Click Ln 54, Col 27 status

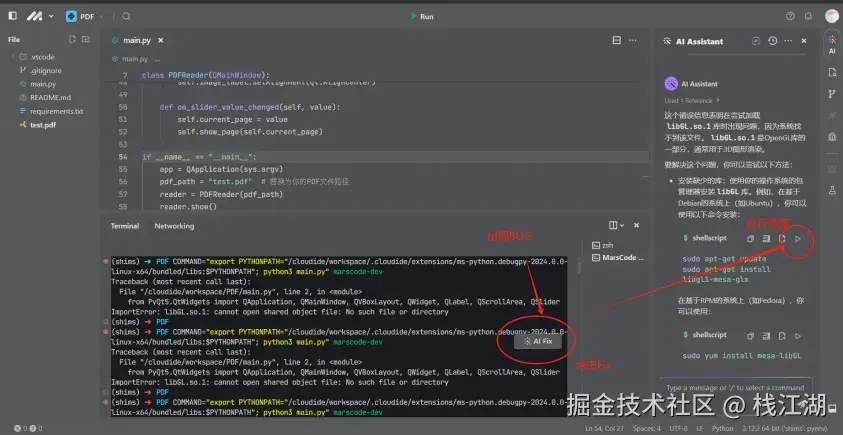tap(606, 429)
